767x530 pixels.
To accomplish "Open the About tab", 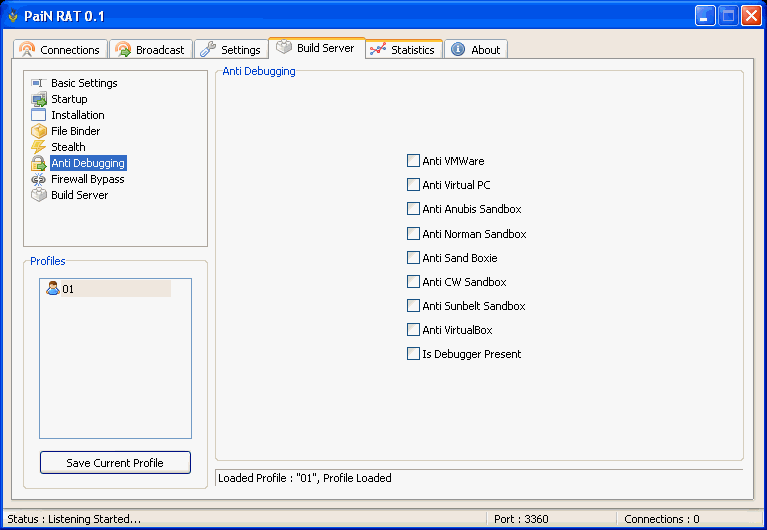I will [x=476, y=50].
